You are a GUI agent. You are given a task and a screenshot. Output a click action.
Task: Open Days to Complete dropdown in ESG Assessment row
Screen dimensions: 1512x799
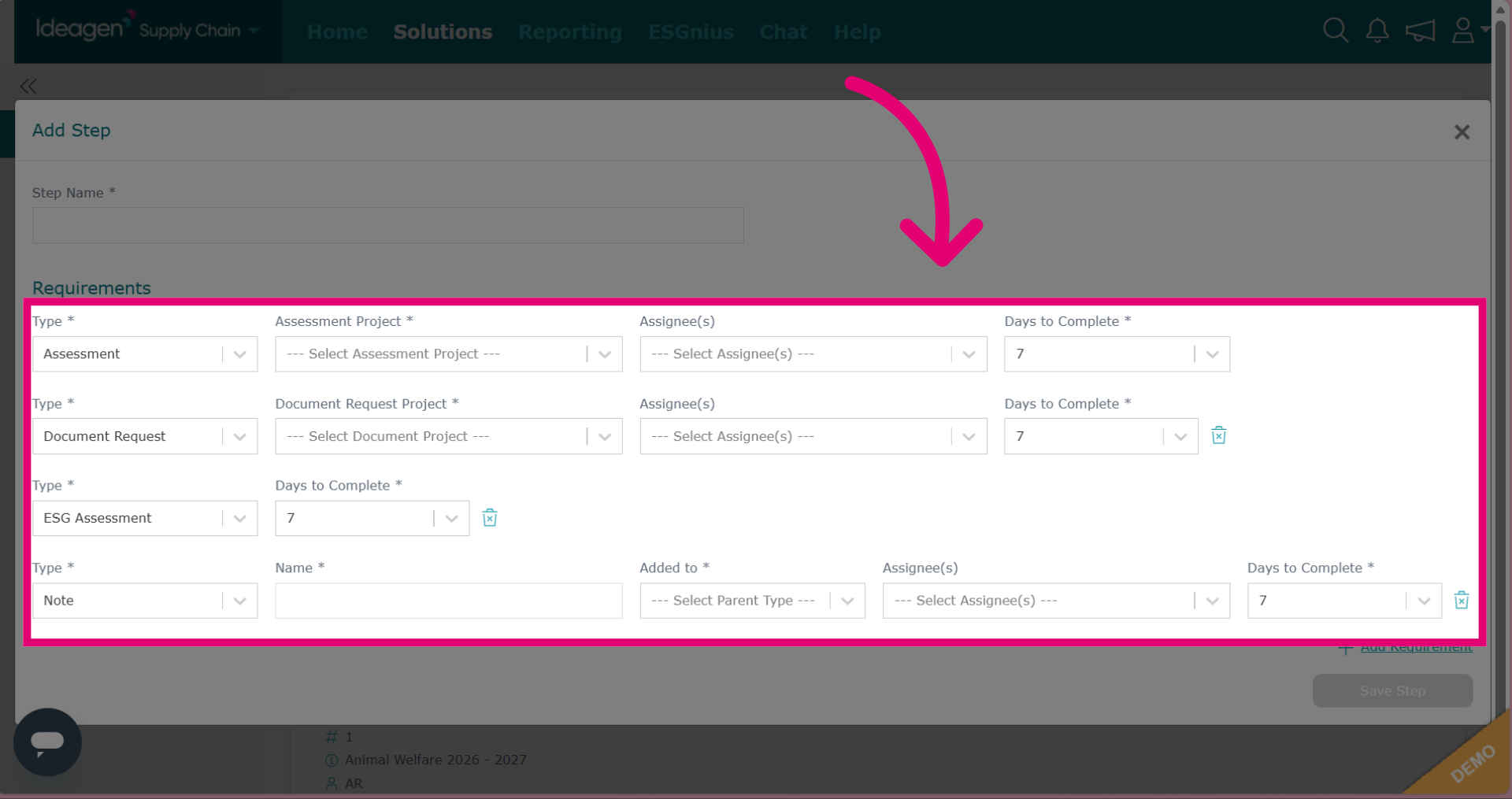pos(372,518)
